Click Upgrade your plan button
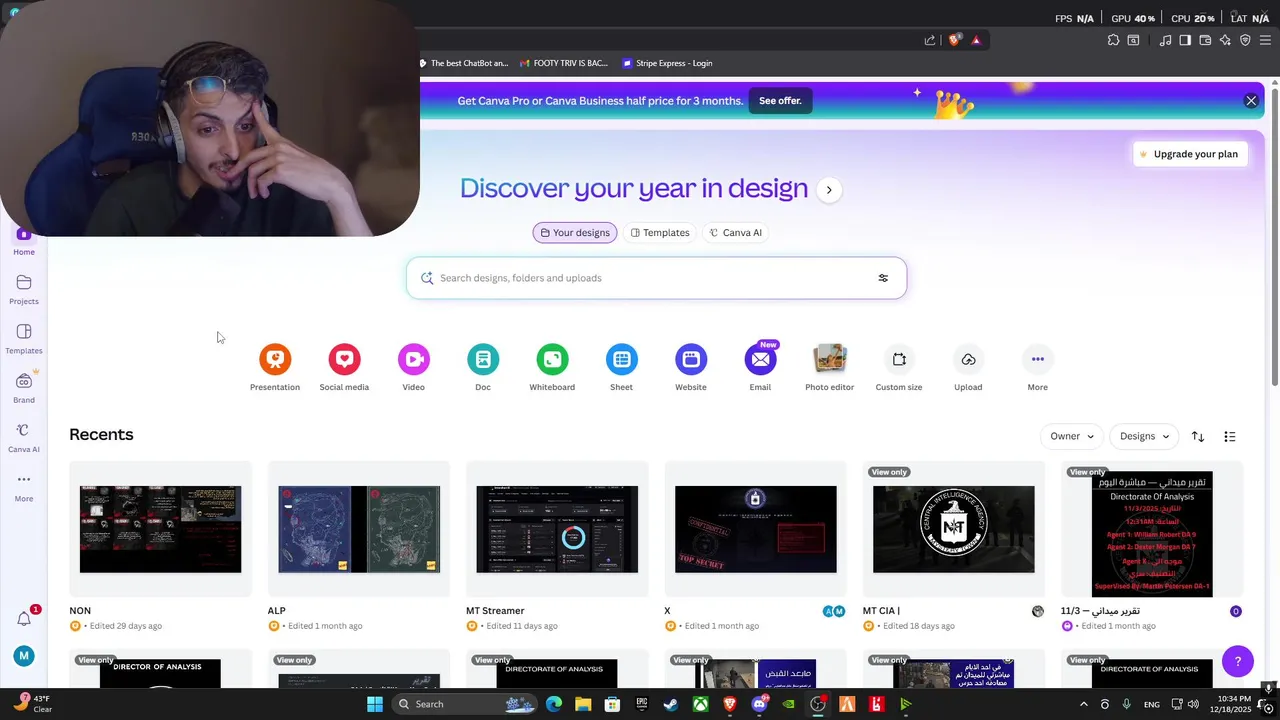 1189,154
